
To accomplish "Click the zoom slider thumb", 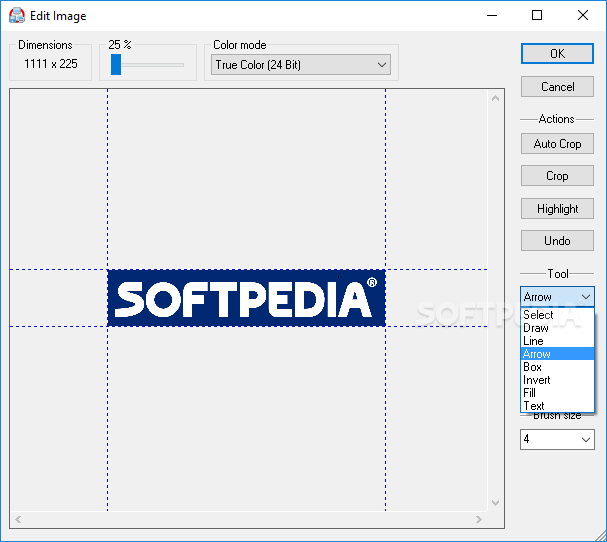I will click(x=116, y=64).
